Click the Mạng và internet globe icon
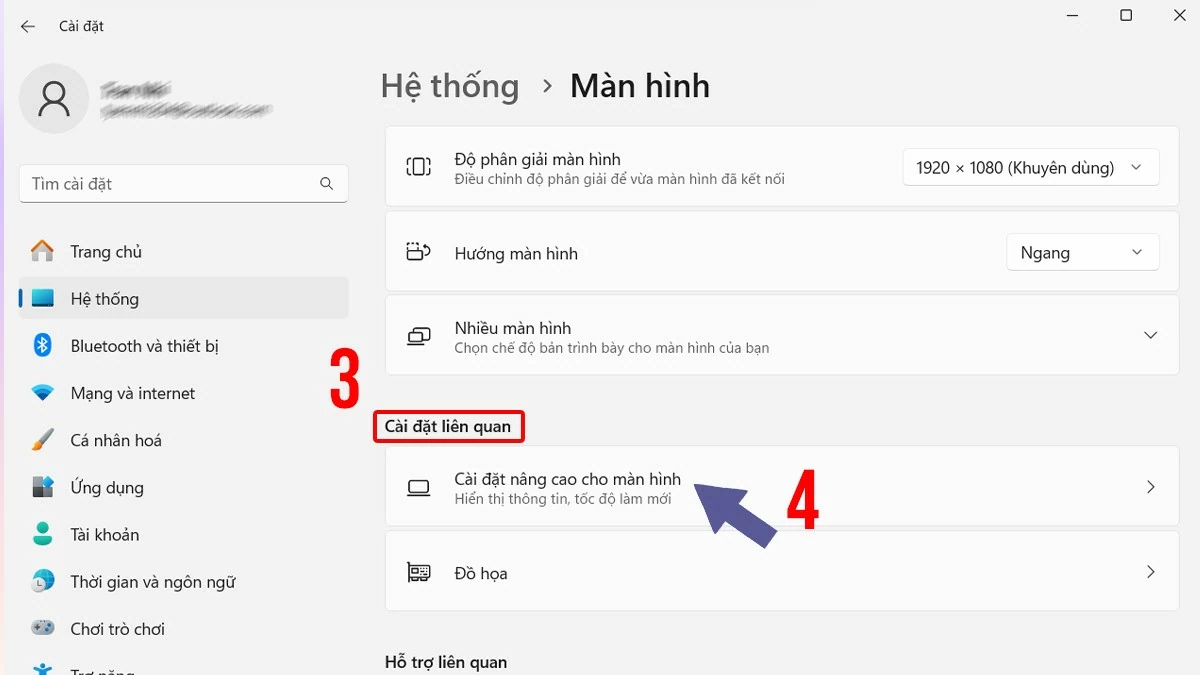 click(44, 393)
